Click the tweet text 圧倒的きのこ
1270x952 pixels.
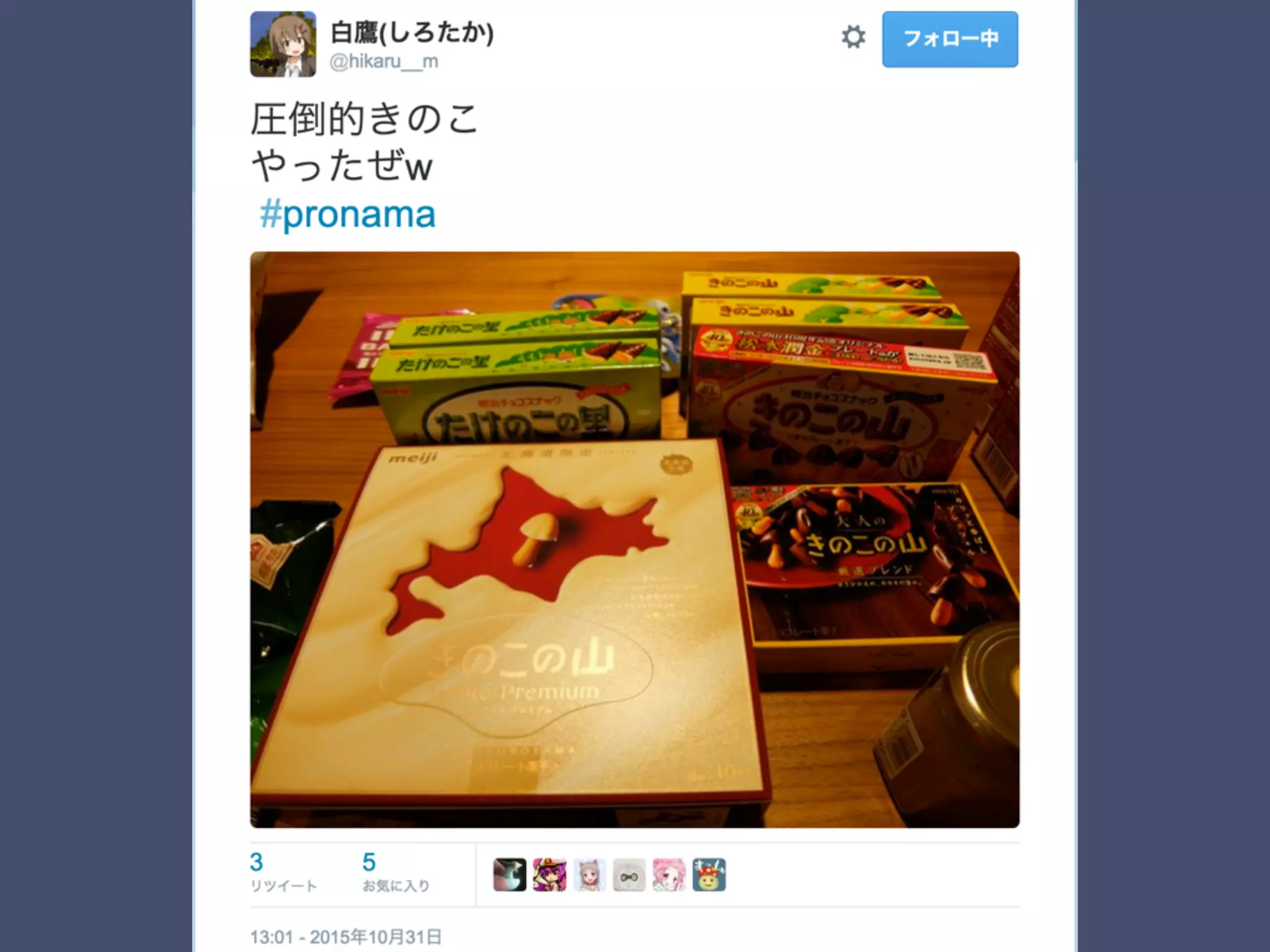point(364,119)
